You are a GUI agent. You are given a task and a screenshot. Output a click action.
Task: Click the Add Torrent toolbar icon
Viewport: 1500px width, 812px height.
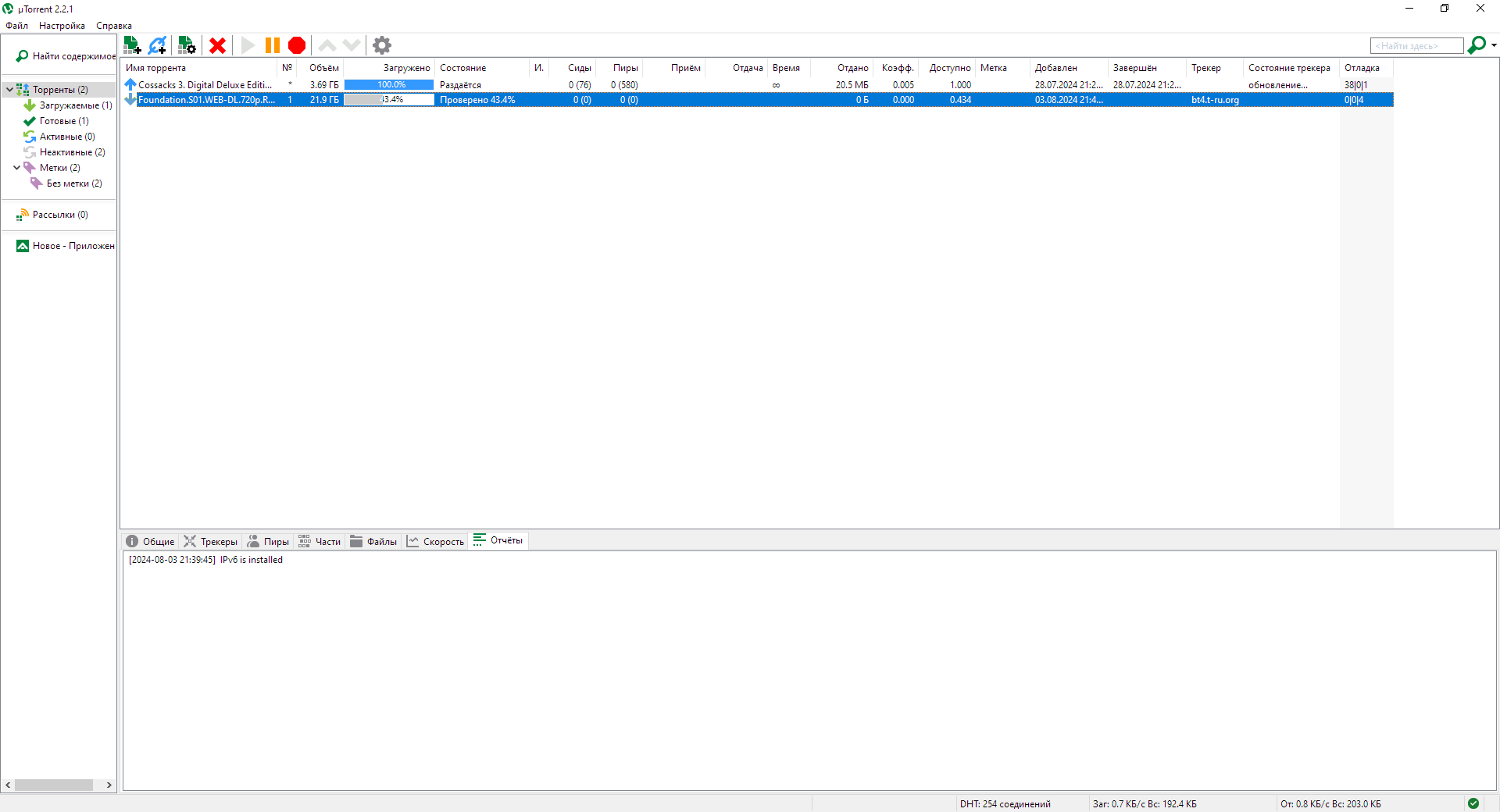[x=132, y=45]
